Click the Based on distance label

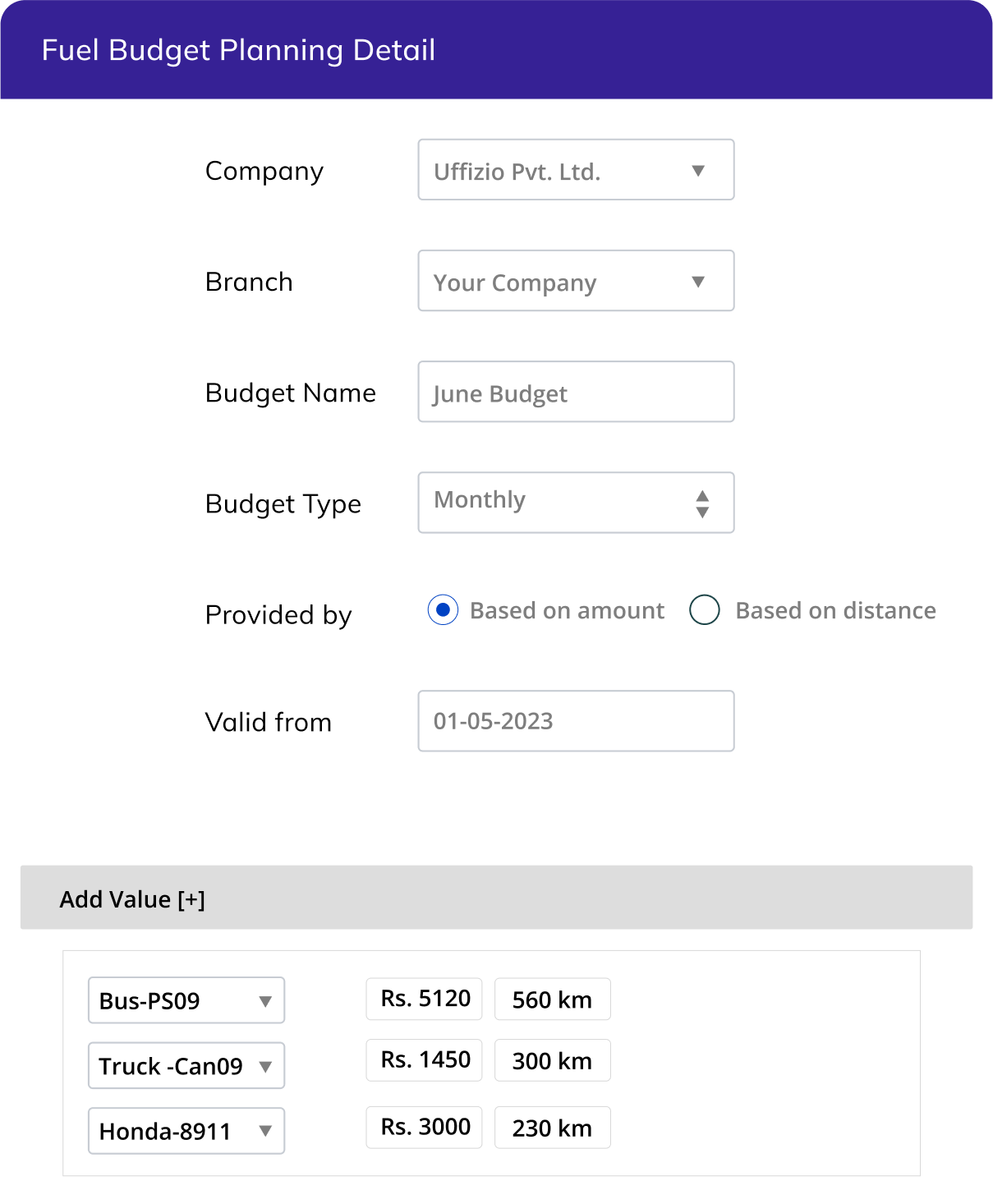pos(835,610)
